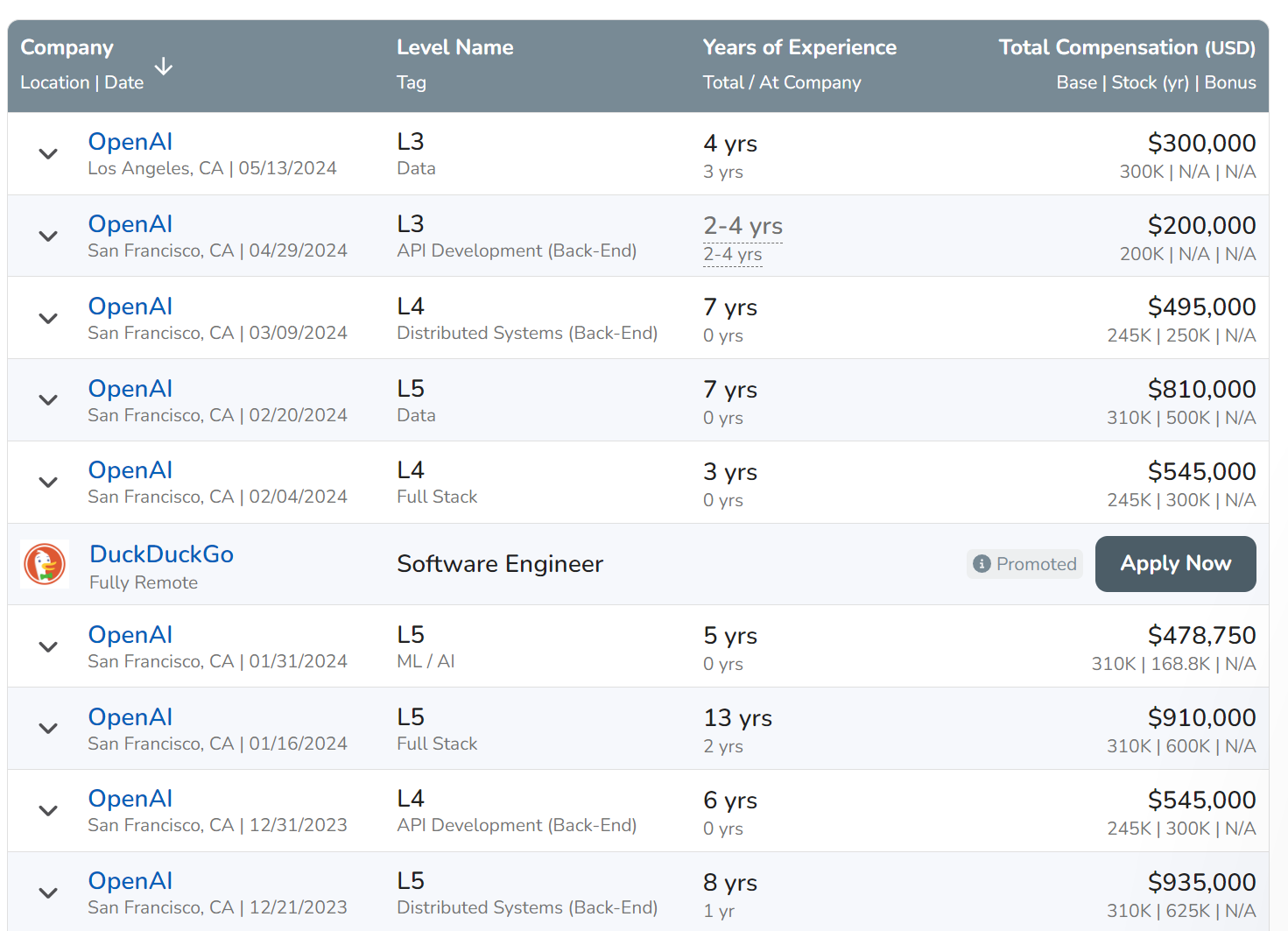The height and width of the screenshot is (931, 1288).
Task: Click the Apply Now button
Action: coord(1175,564)
